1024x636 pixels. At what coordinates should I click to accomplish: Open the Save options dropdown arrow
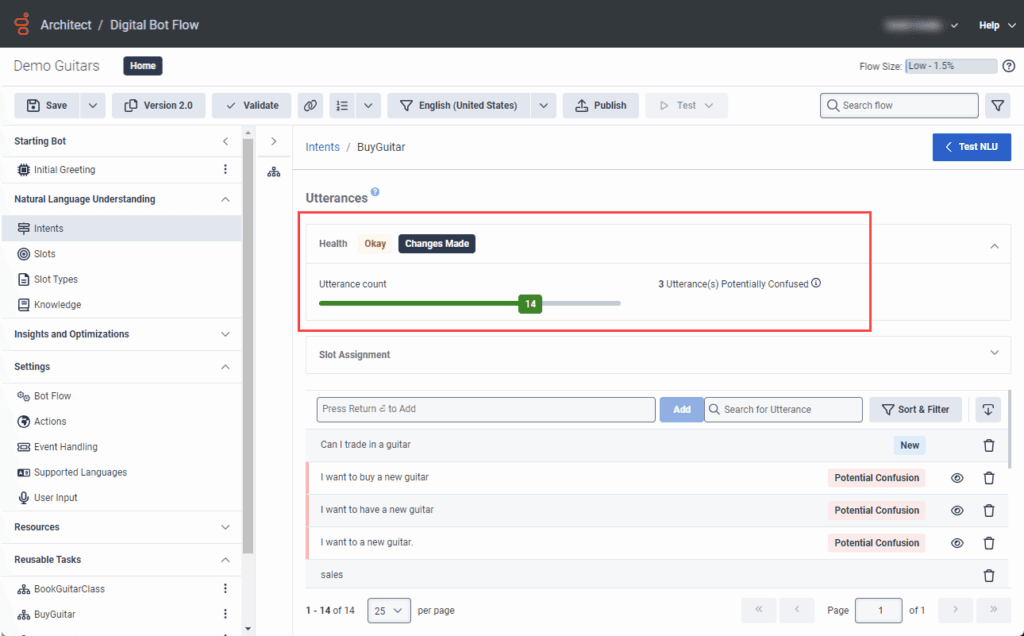click(x=92, y=105)
